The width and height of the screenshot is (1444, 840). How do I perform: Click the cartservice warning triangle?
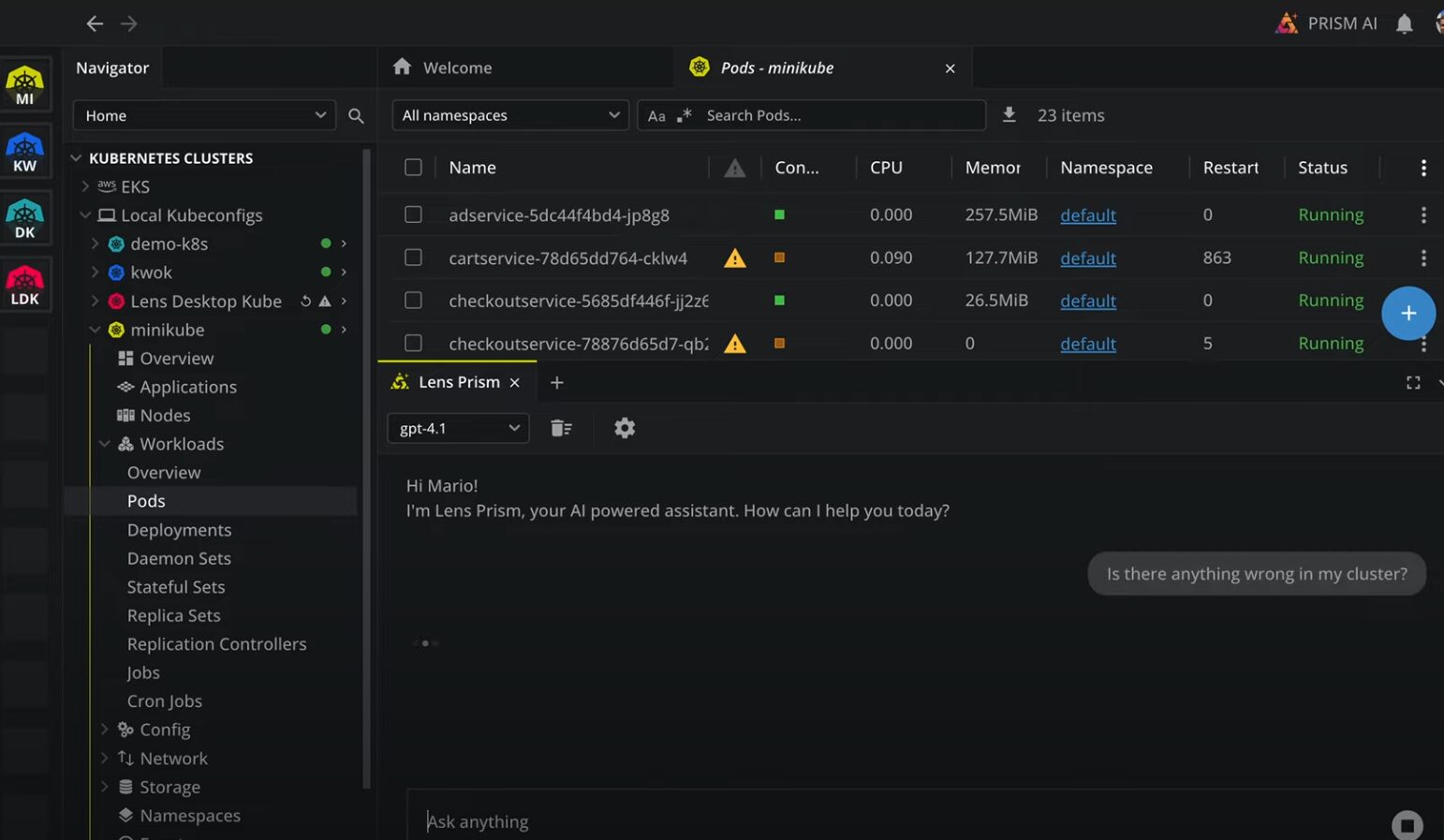[735, 258]
